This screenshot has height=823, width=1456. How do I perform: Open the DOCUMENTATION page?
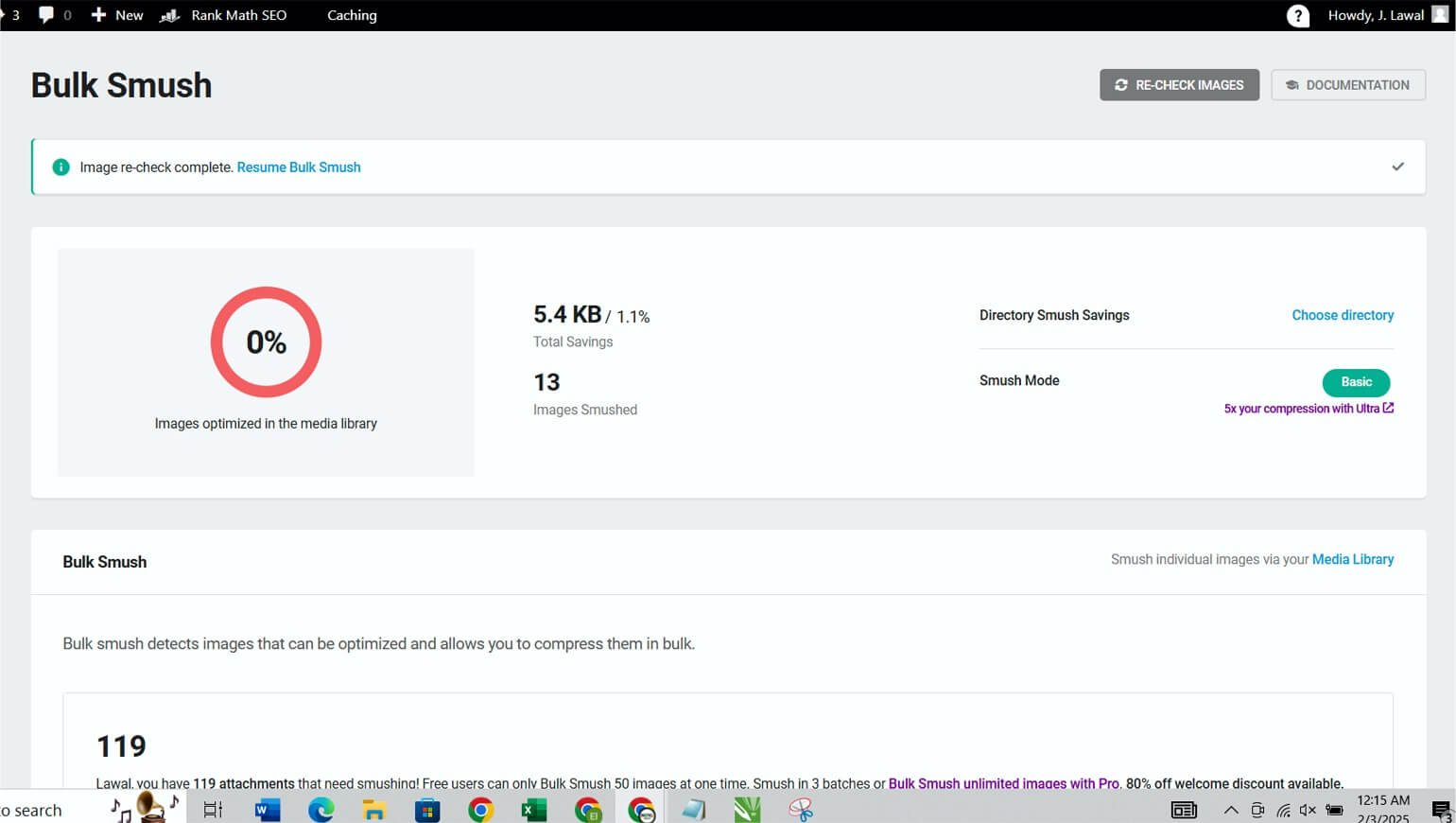point(1348,85)
